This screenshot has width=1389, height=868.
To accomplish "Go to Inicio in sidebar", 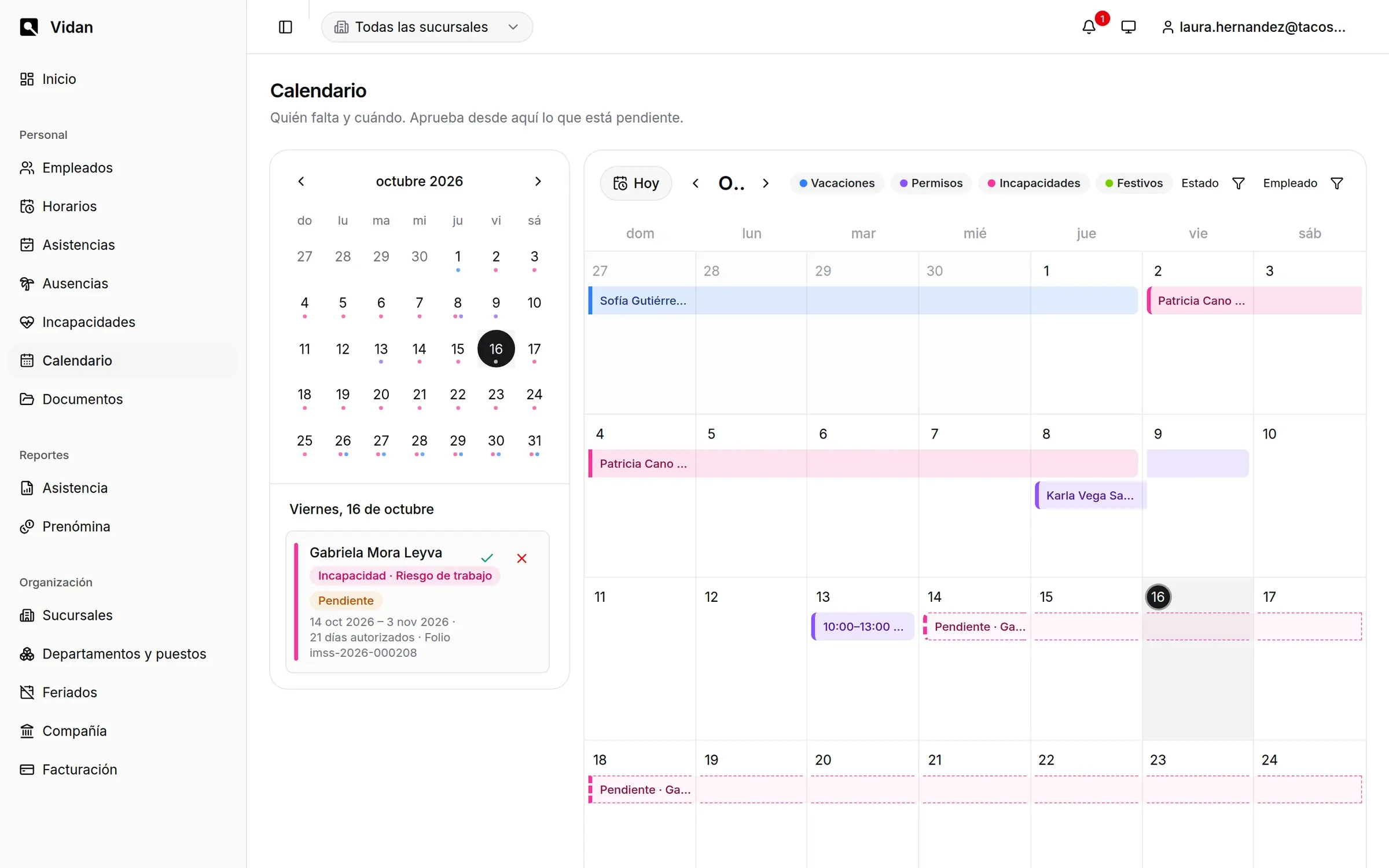I will [123, 79].
